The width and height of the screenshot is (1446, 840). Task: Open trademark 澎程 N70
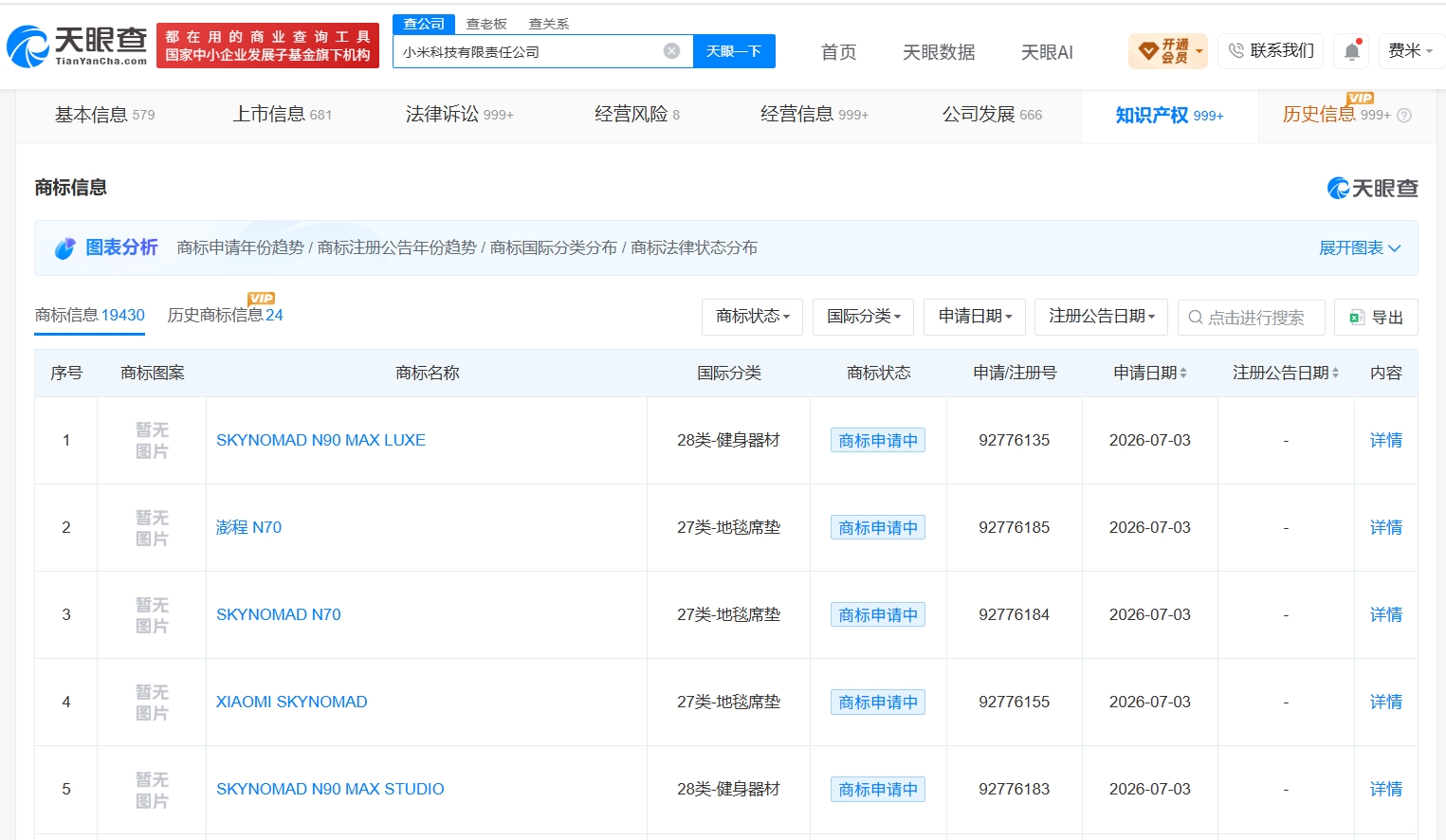click(248, 528)
